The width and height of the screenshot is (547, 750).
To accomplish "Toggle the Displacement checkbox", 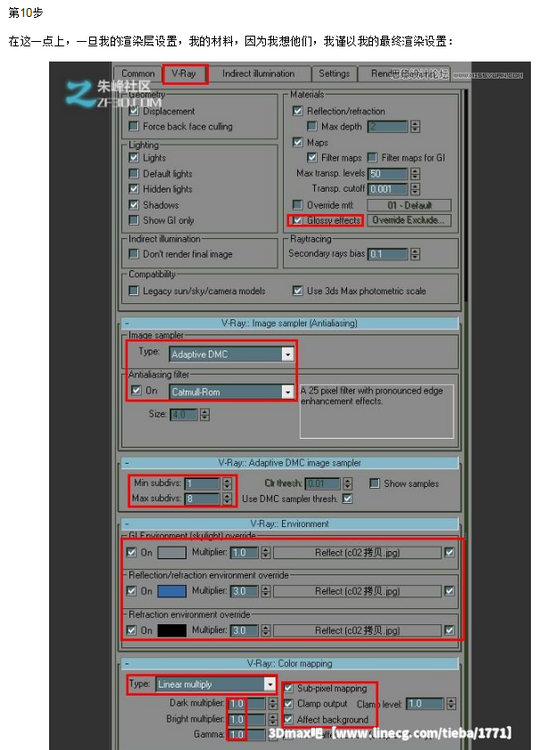I will tap(134, 111).
